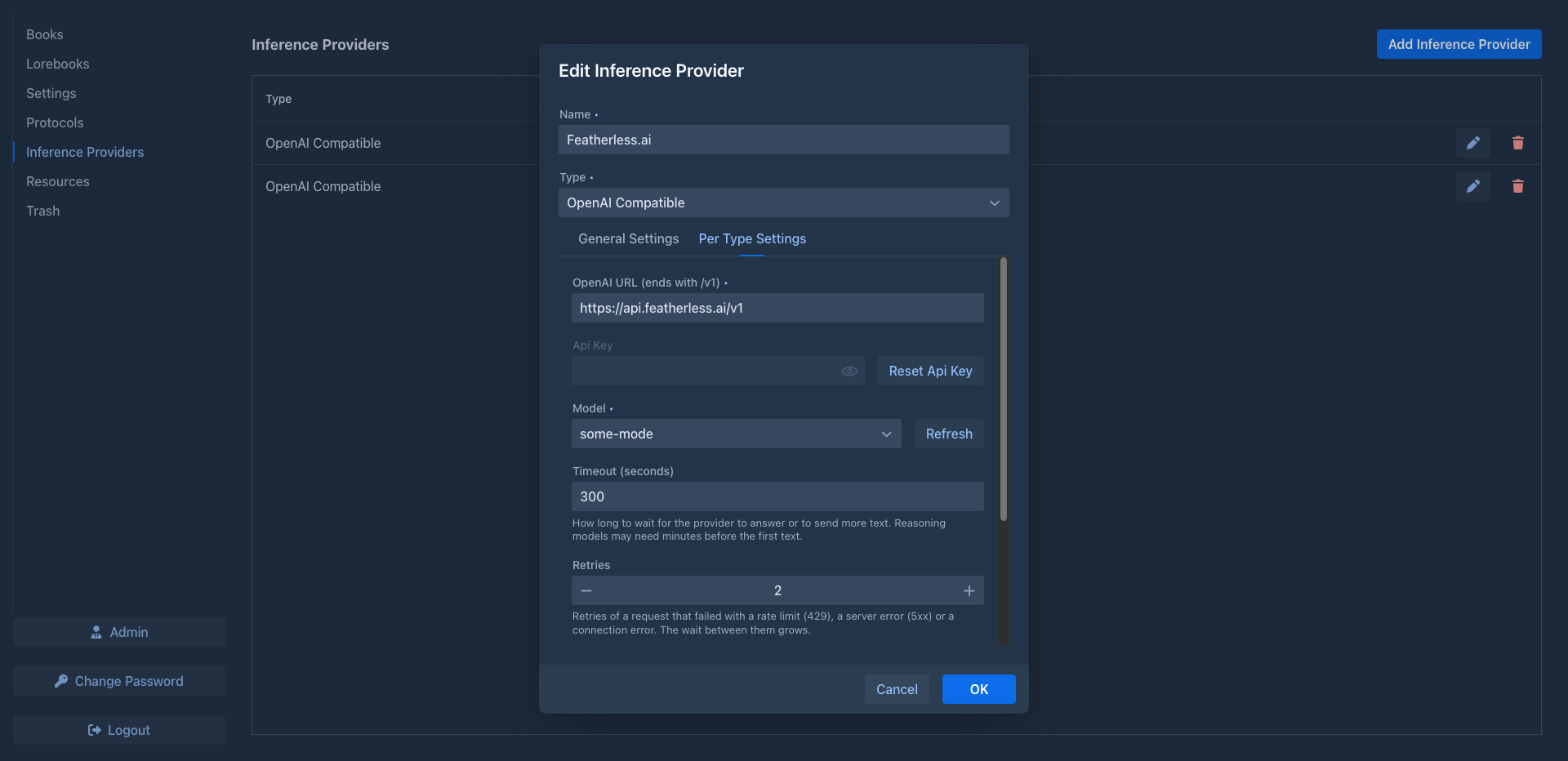The image size is (1568, 761).
Task: Click the edit pencil icon in the first provider row
Action: point(1472,143)
